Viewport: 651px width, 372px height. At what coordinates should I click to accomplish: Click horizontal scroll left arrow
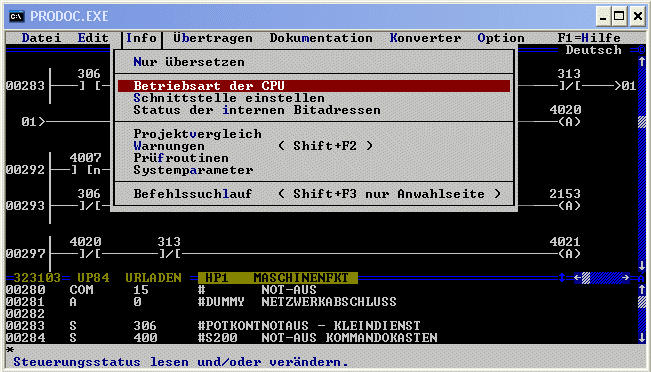578,278
